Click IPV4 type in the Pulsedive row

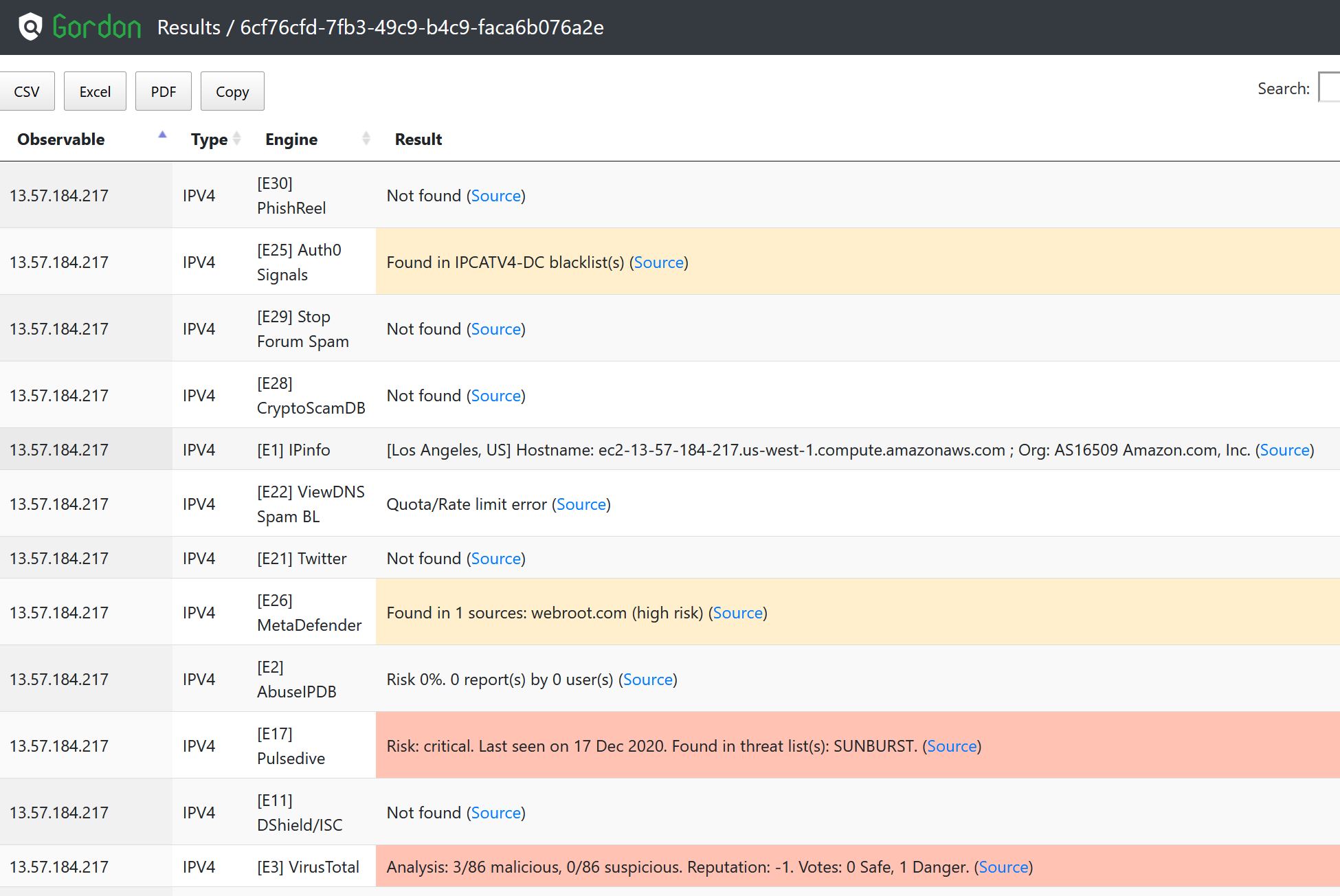tap(199, 746)
